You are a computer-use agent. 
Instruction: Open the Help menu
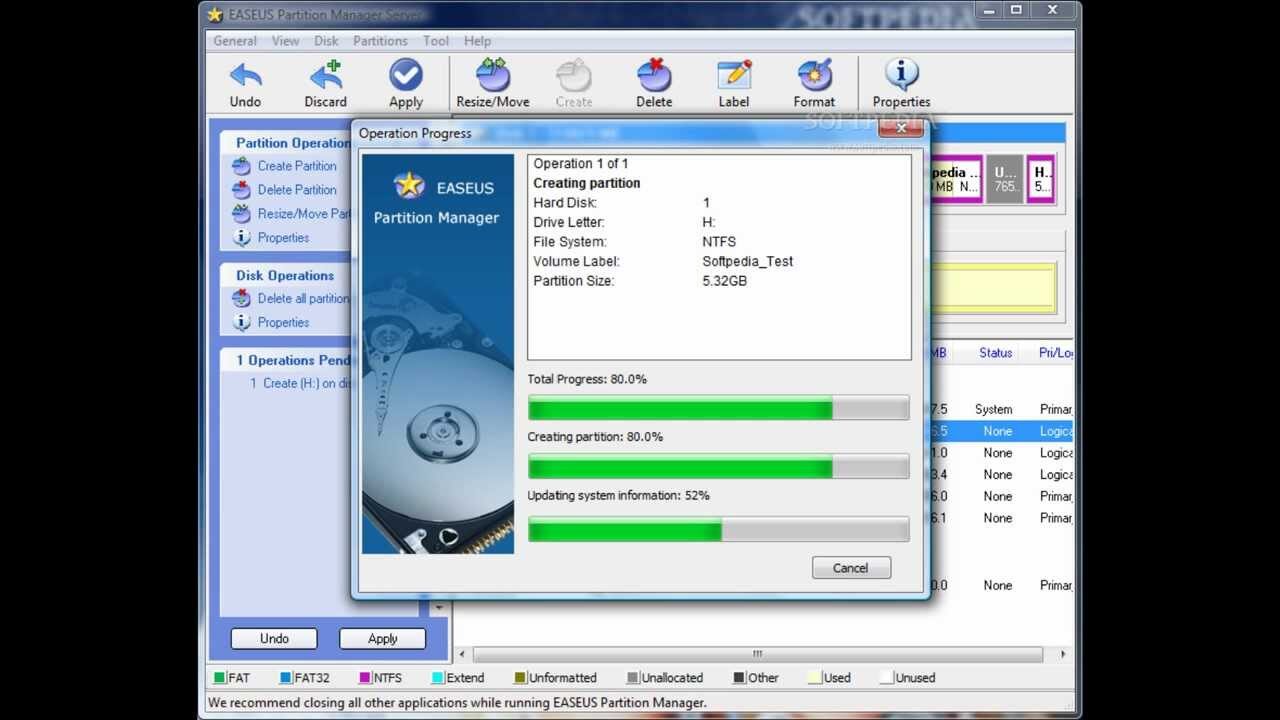click(x=477, y=41)
